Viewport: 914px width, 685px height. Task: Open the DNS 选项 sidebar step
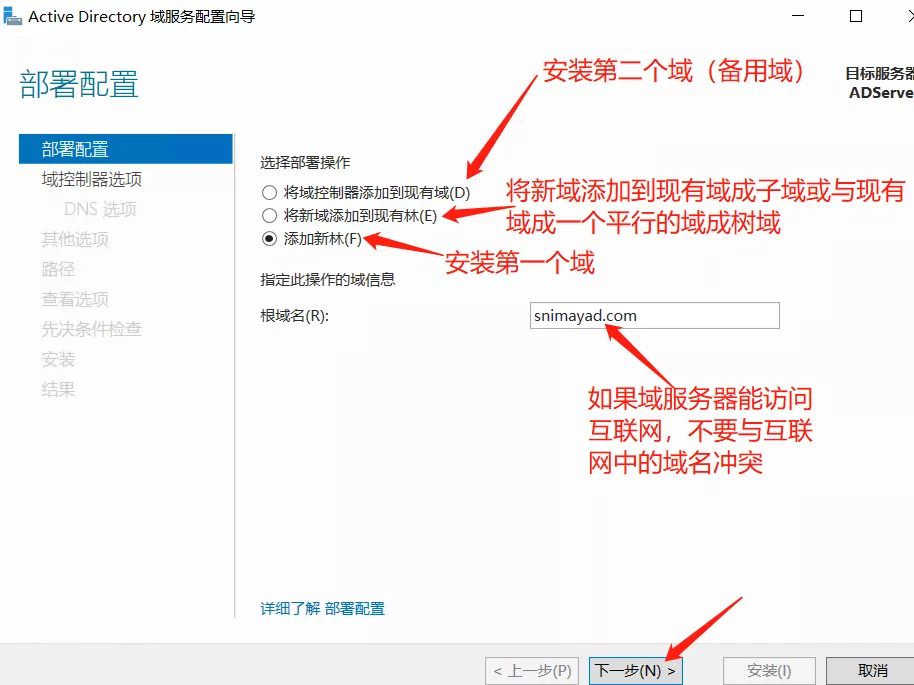[100, 209]
